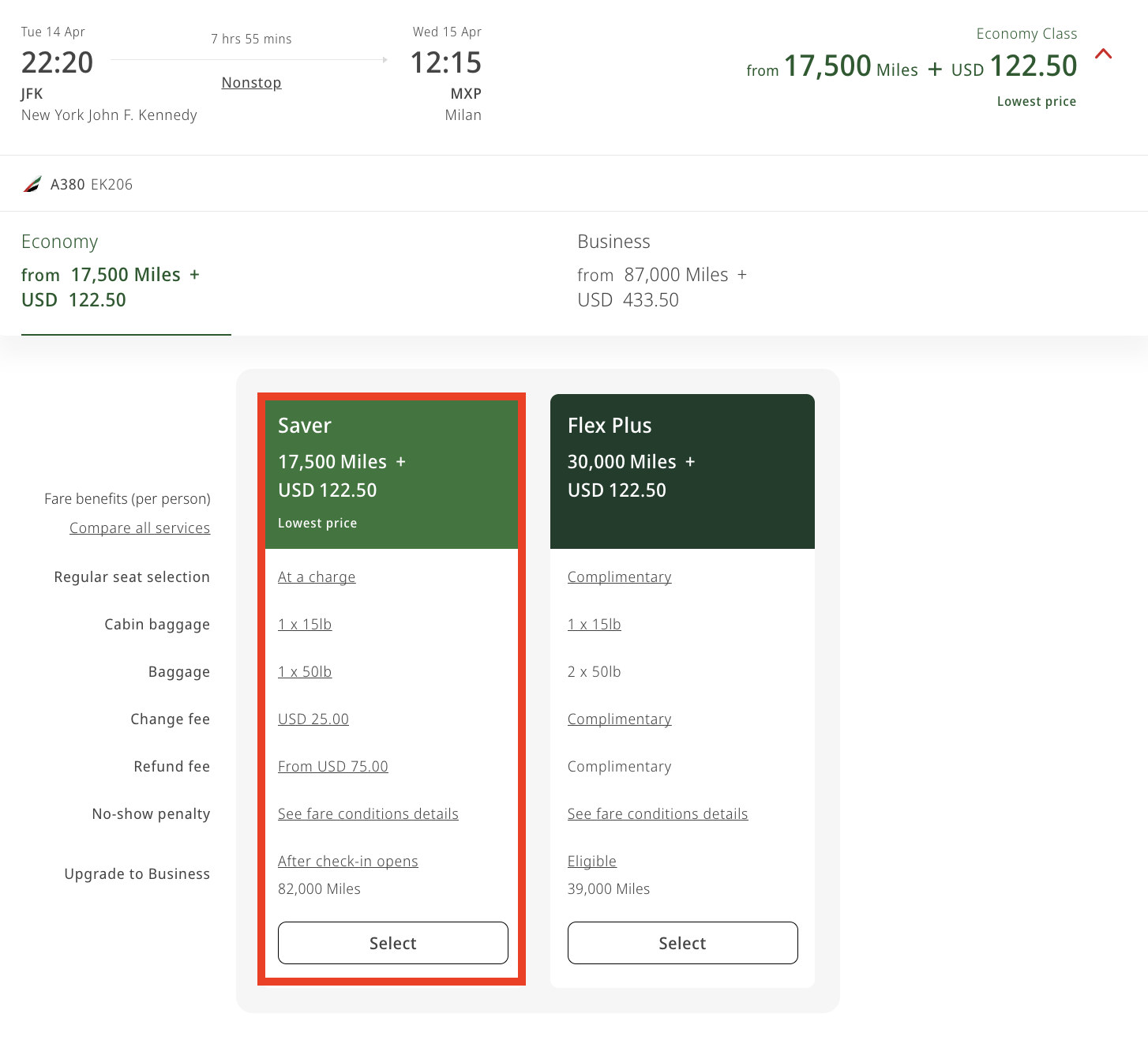Switch to the Economy fare tab
Image resolution: width=1148 pixels, height=1044 pixels.
click(x=126, y=273)
